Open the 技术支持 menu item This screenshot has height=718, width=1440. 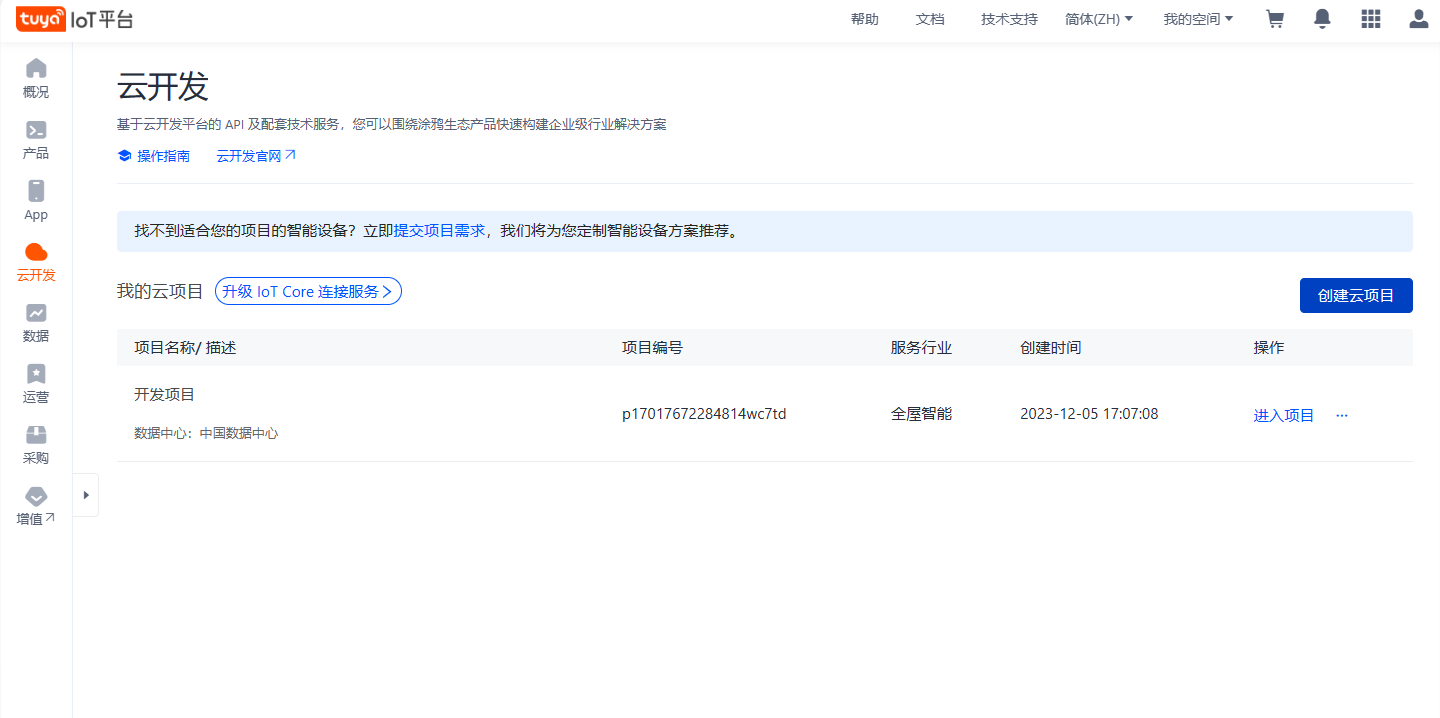tap(1009, 19)
